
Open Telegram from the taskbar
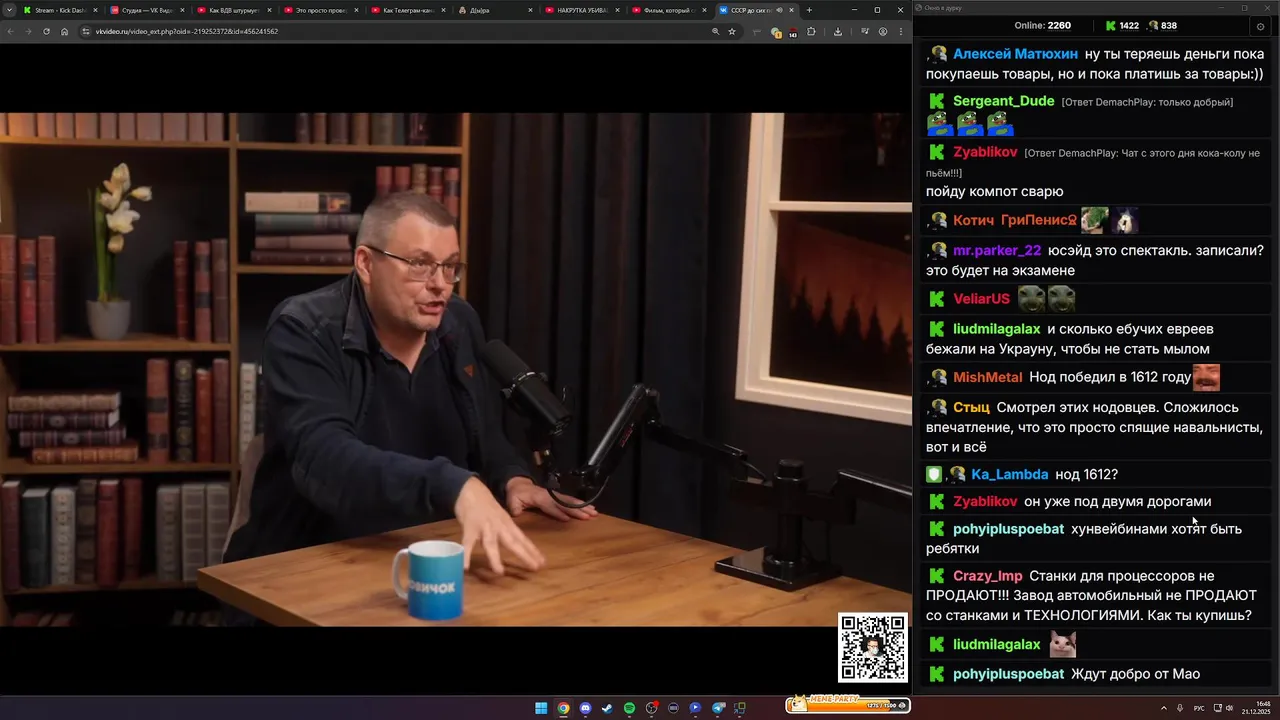(x=717, y=708)
